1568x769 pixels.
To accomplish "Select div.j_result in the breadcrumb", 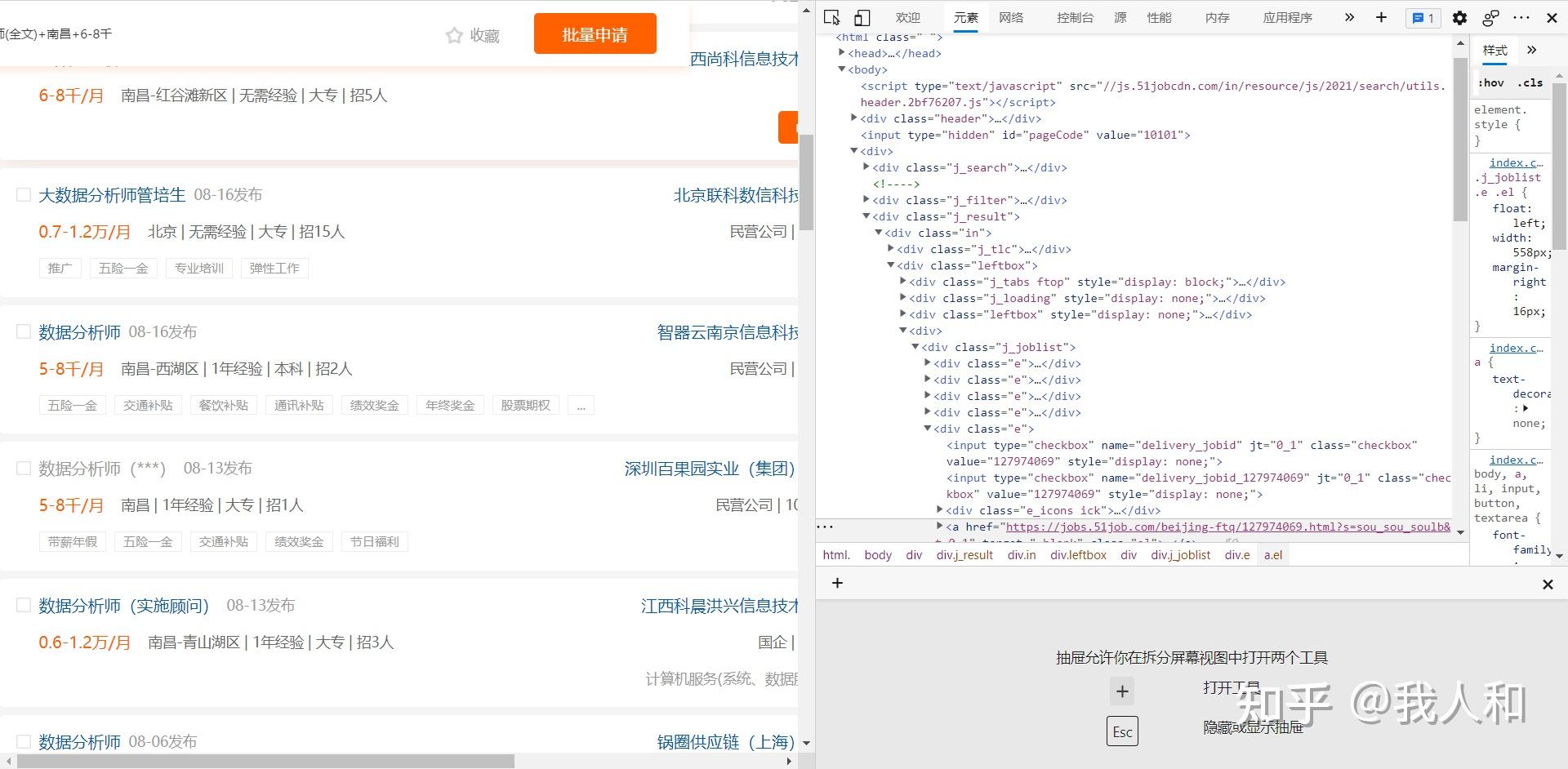I will [x=964, y=555].
